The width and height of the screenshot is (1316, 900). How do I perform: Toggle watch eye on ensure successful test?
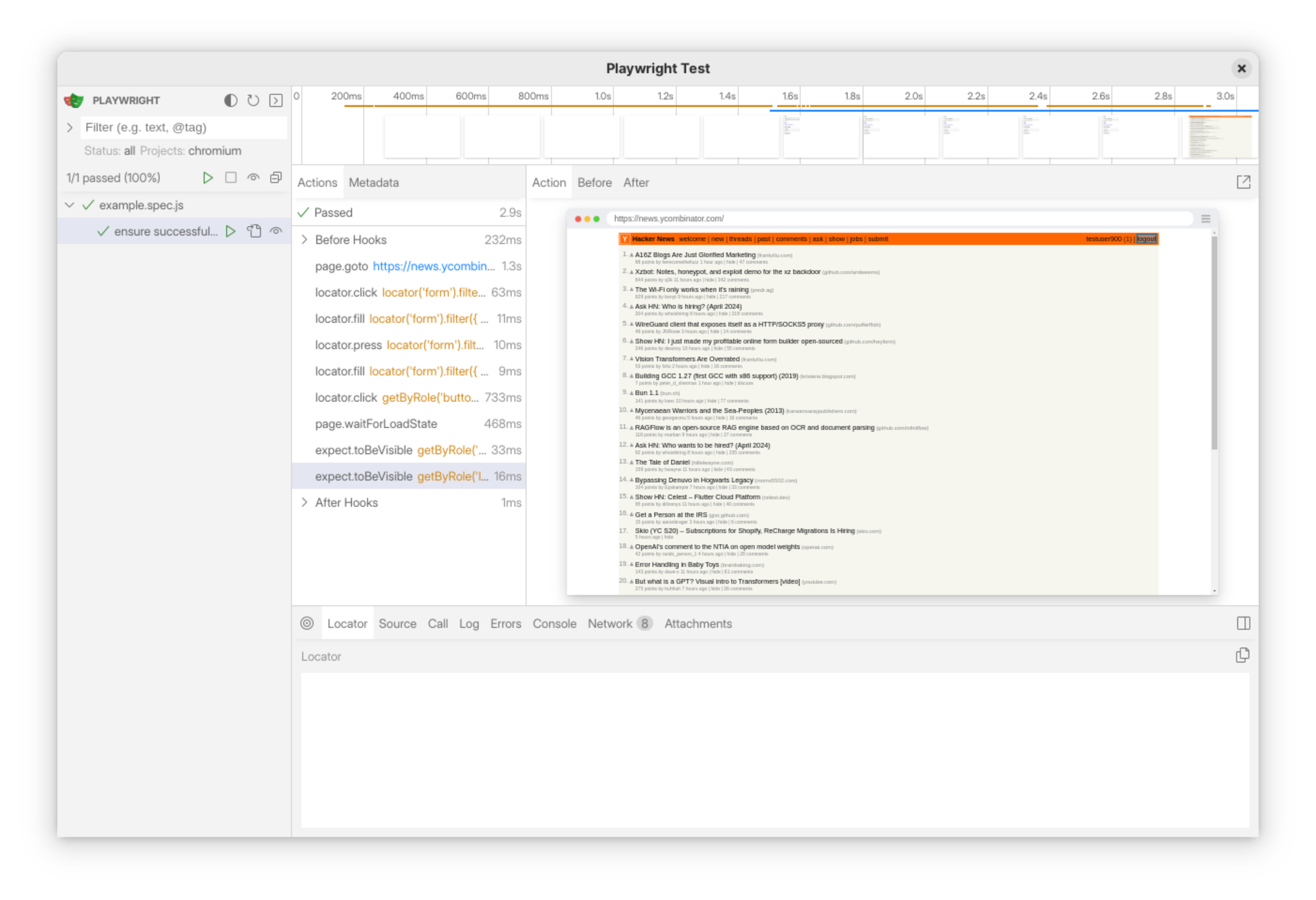(x=276, y=231)
